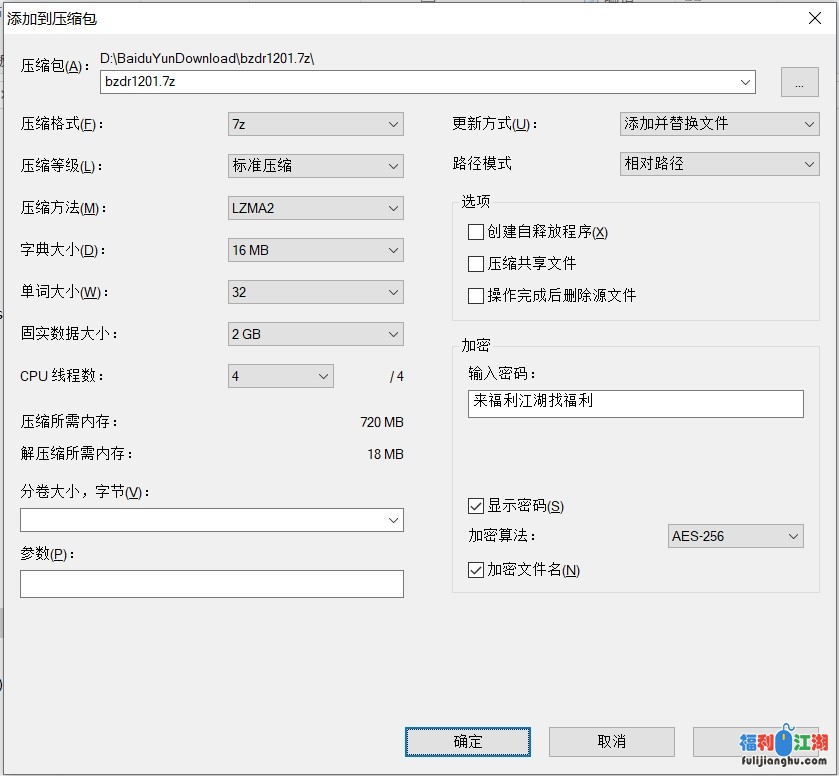This screenshot has width=839, height=776.
Task: Uncheck the 显示密码 checkbox
Action: click(476, 506)
